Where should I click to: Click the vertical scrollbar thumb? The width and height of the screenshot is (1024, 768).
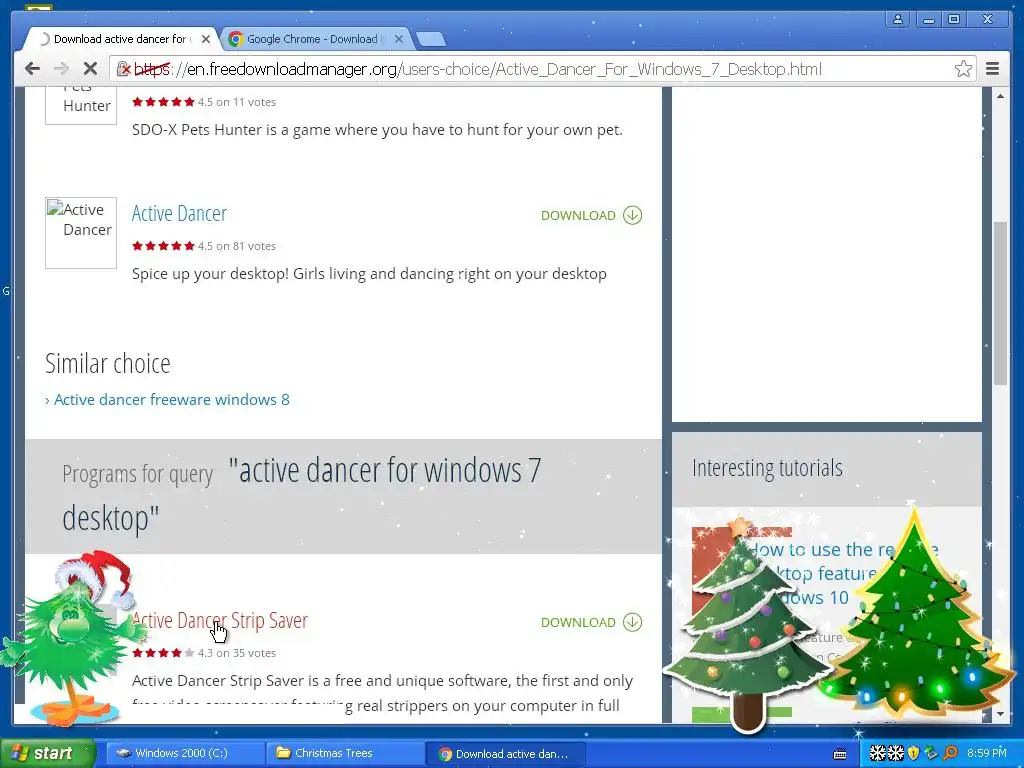(1000, 304)
